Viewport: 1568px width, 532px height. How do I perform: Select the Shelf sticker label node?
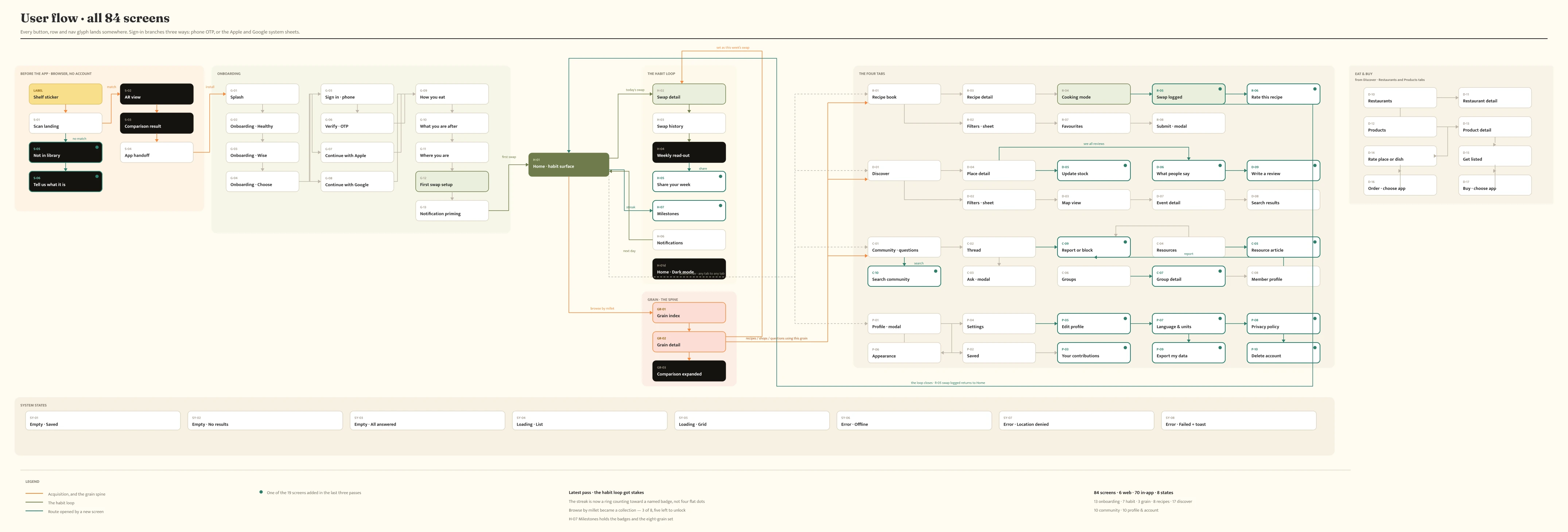click(x=65, y=94)
